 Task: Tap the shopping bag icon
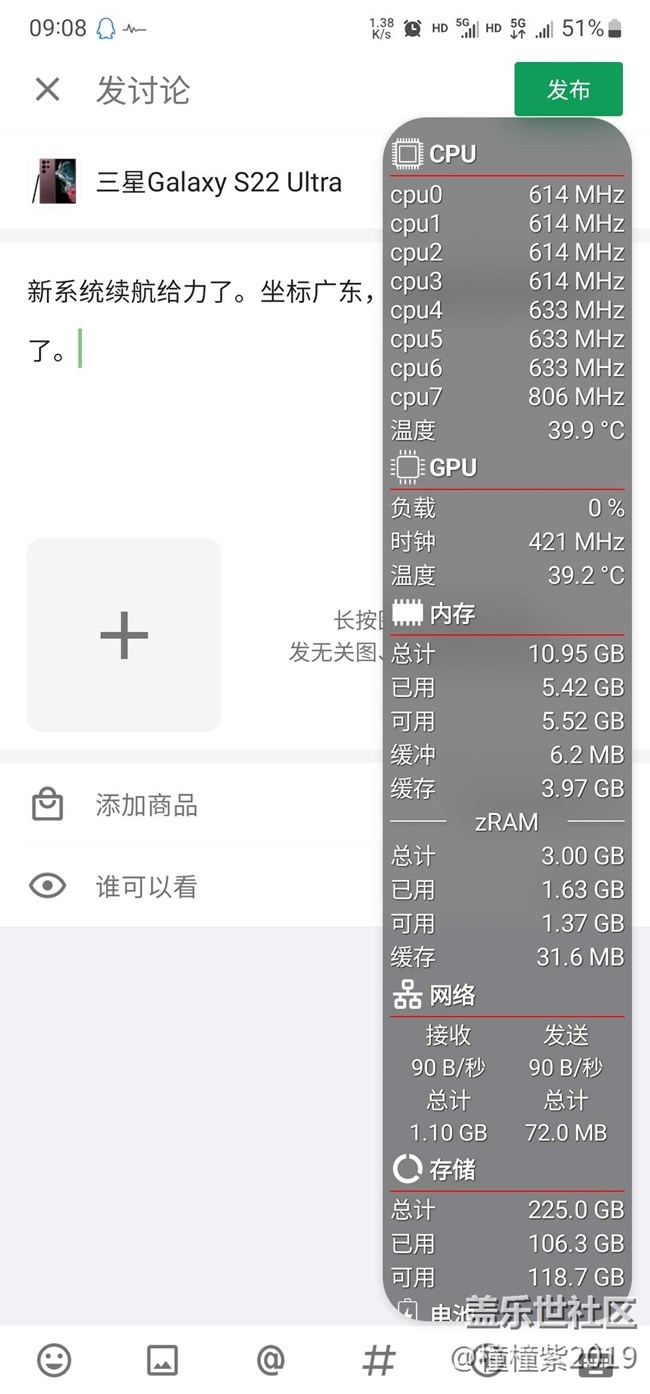click(48, 805)
